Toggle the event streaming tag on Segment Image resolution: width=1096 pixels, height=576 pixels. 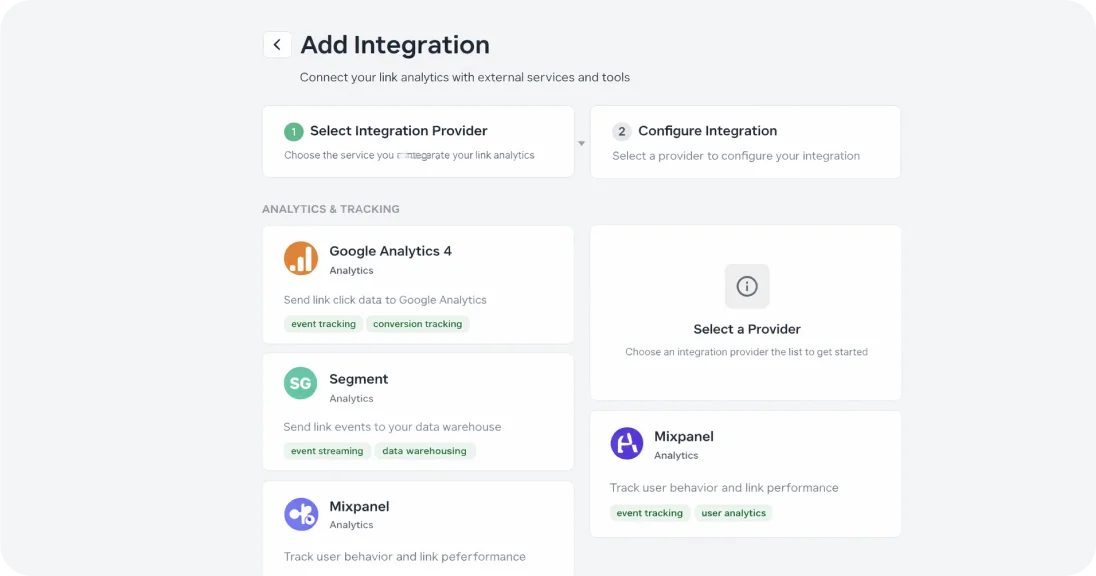[327, 450]
